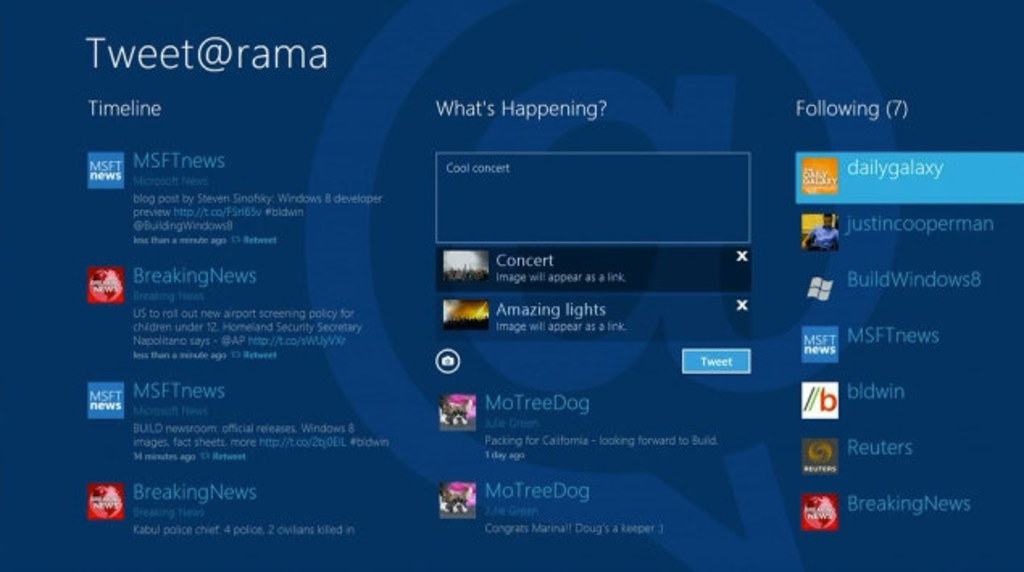Click justincooperman profile photo
This screenshot has height=572, width=1024.
pyautogui.click(x=820, y=232)
